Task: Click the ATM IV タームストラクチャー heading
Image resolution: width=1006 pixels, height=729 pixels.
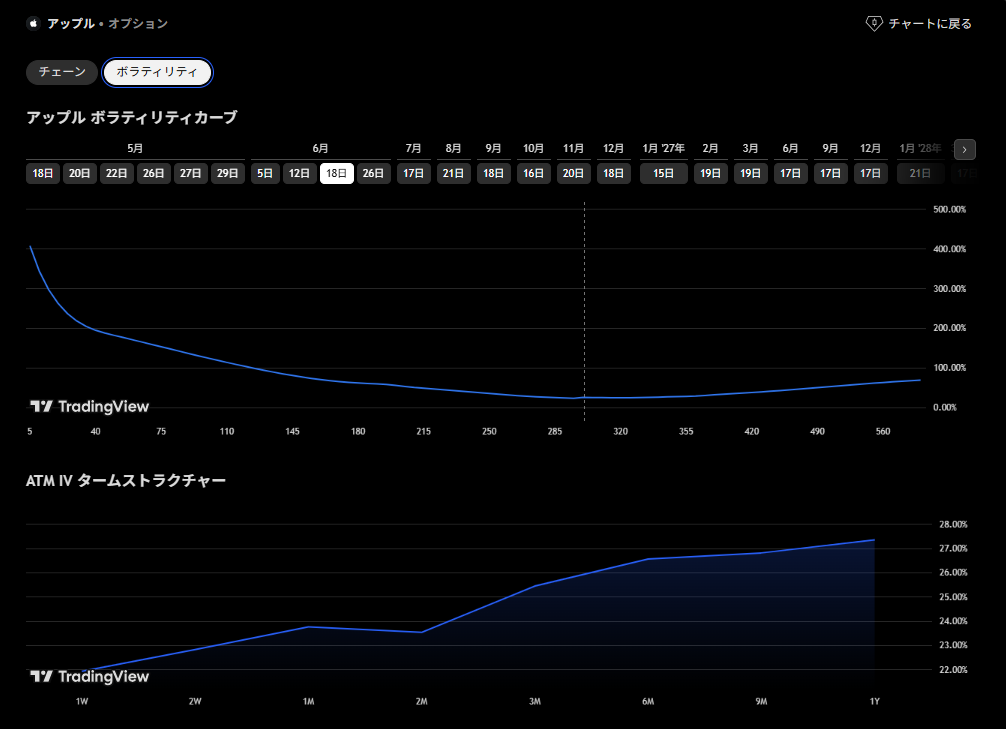Action: click(x=126, y=481)
